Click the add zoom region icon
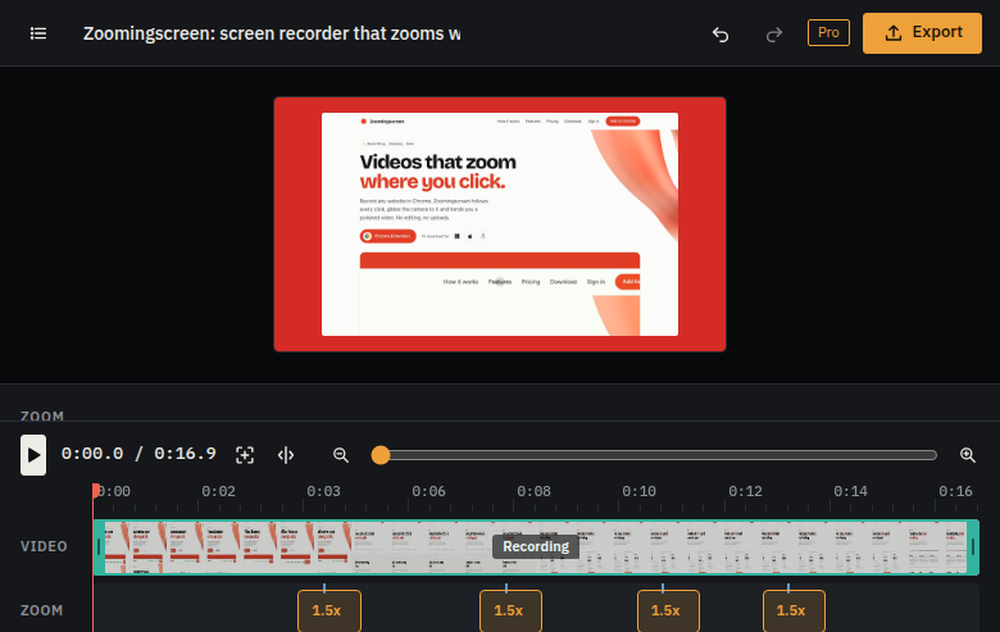Image resolution: width=1000 pixels, height=632 pixels. [245, 455]
